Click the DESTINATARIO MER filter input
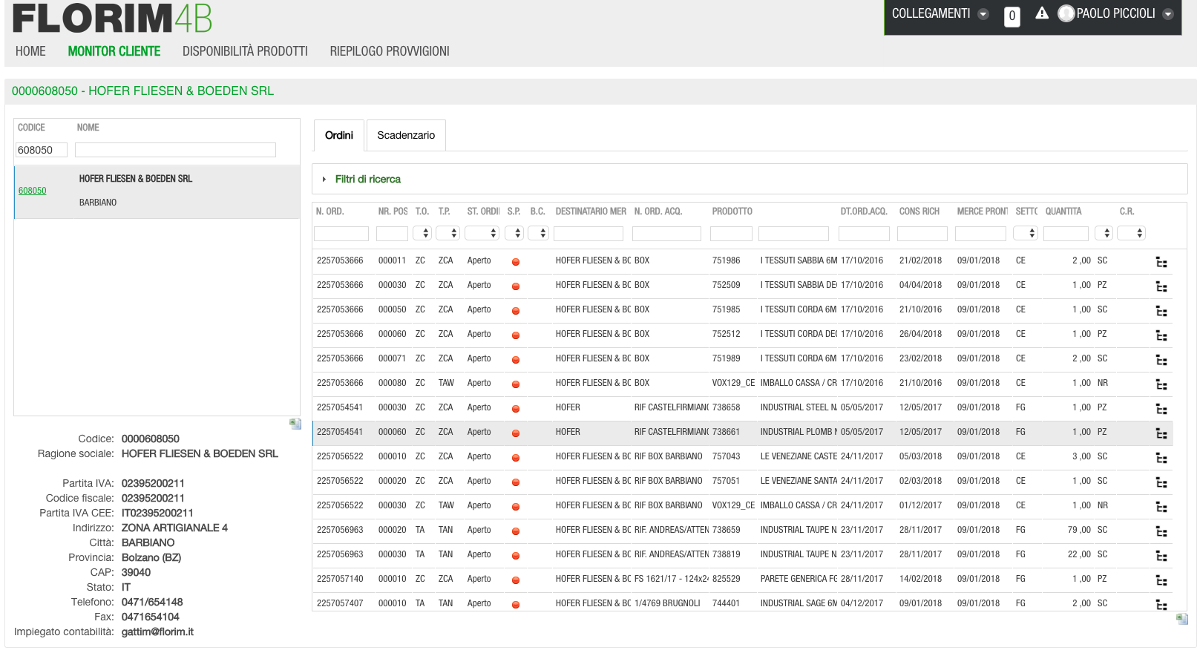 (588, 233)
